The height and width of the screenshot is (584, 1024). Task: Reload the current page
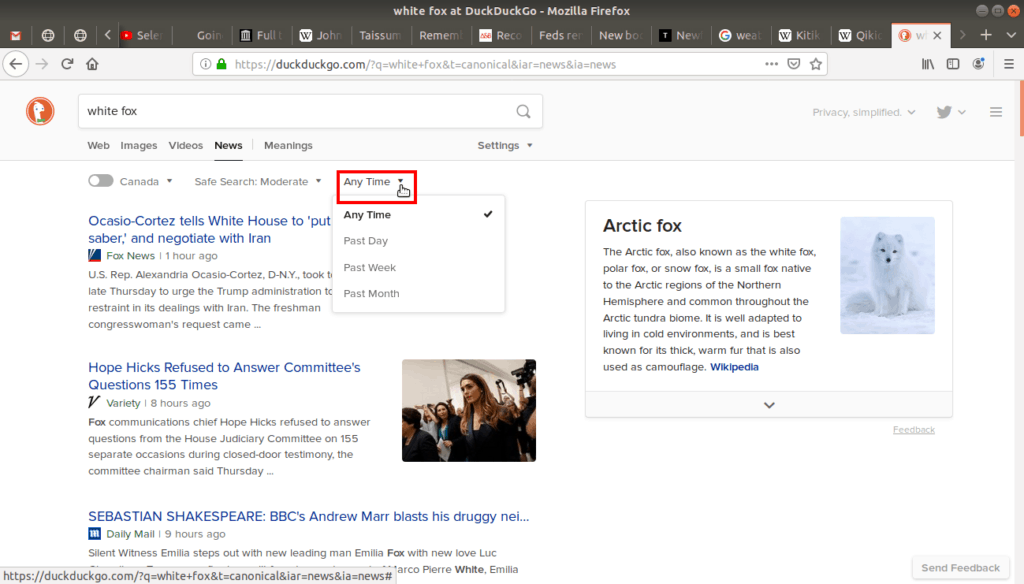pyautogui.click(x=67, y=64)
